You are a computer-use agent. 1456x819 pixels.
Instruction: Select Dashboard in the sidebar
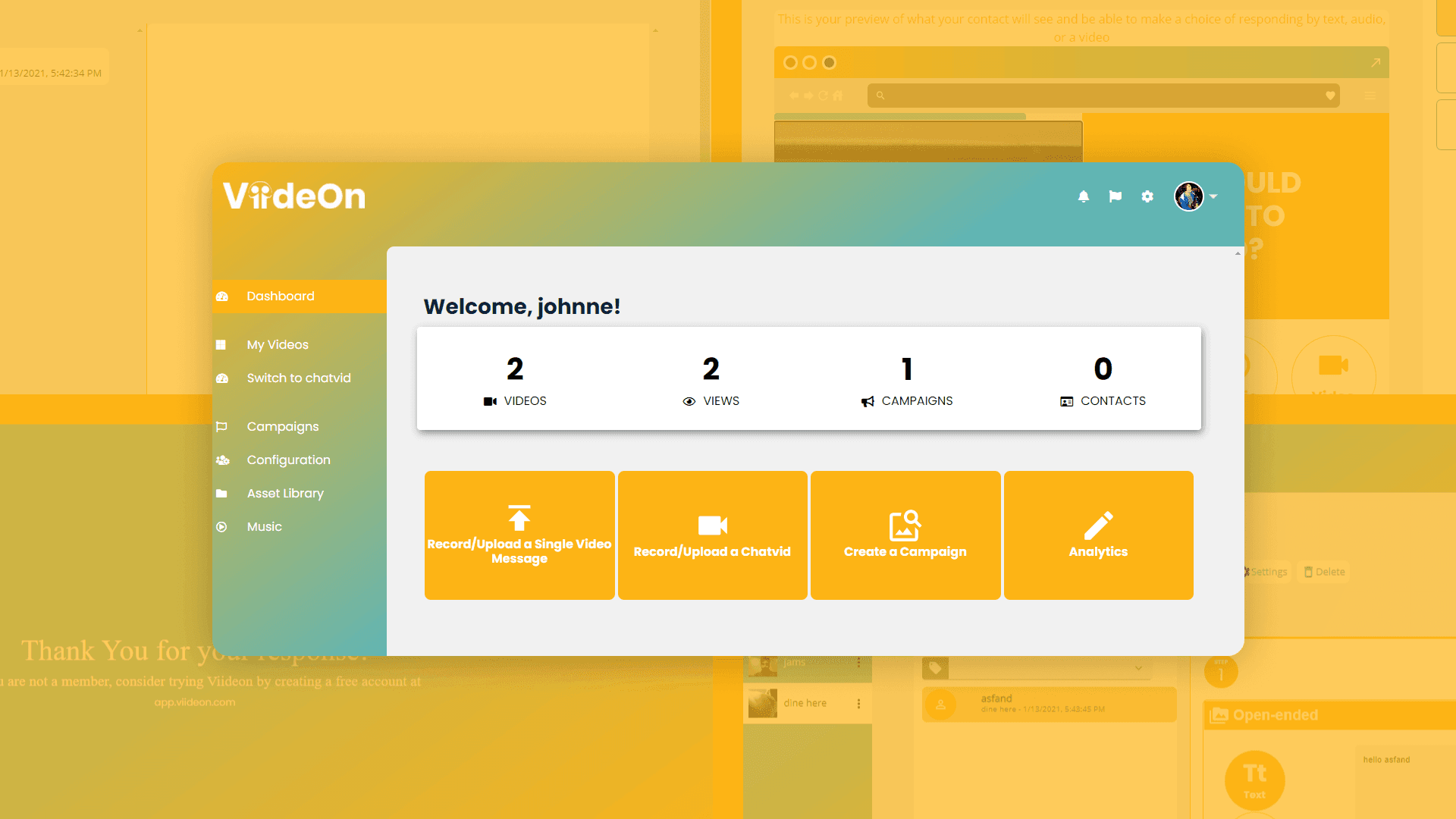tap(280, 297)
